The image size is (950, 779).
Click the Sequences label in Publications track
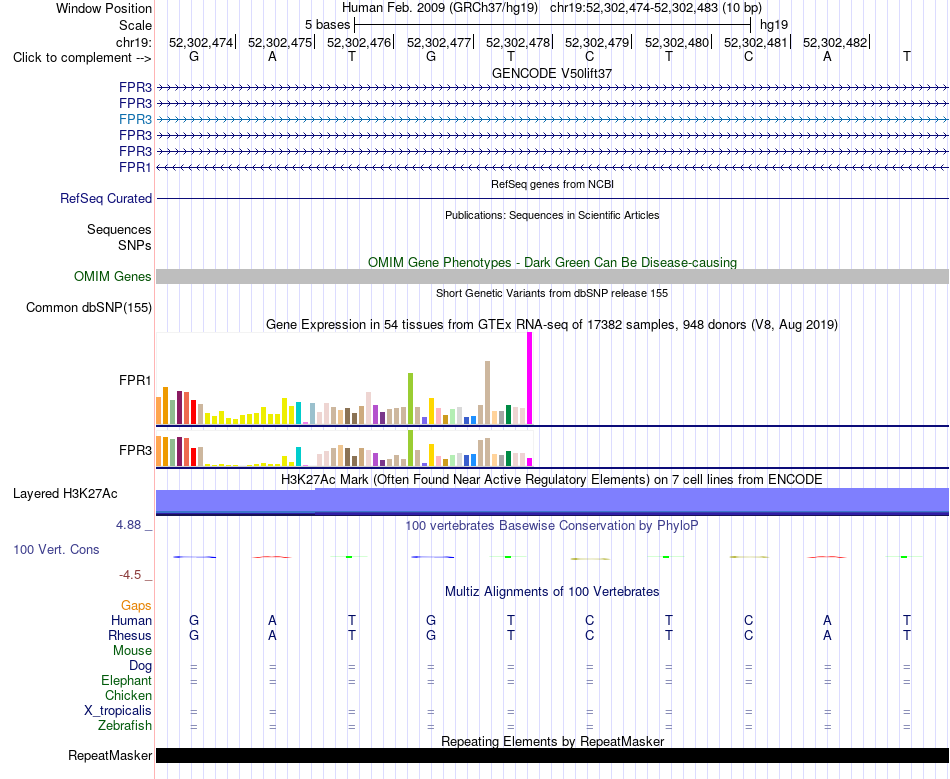[x=119, y=230]
